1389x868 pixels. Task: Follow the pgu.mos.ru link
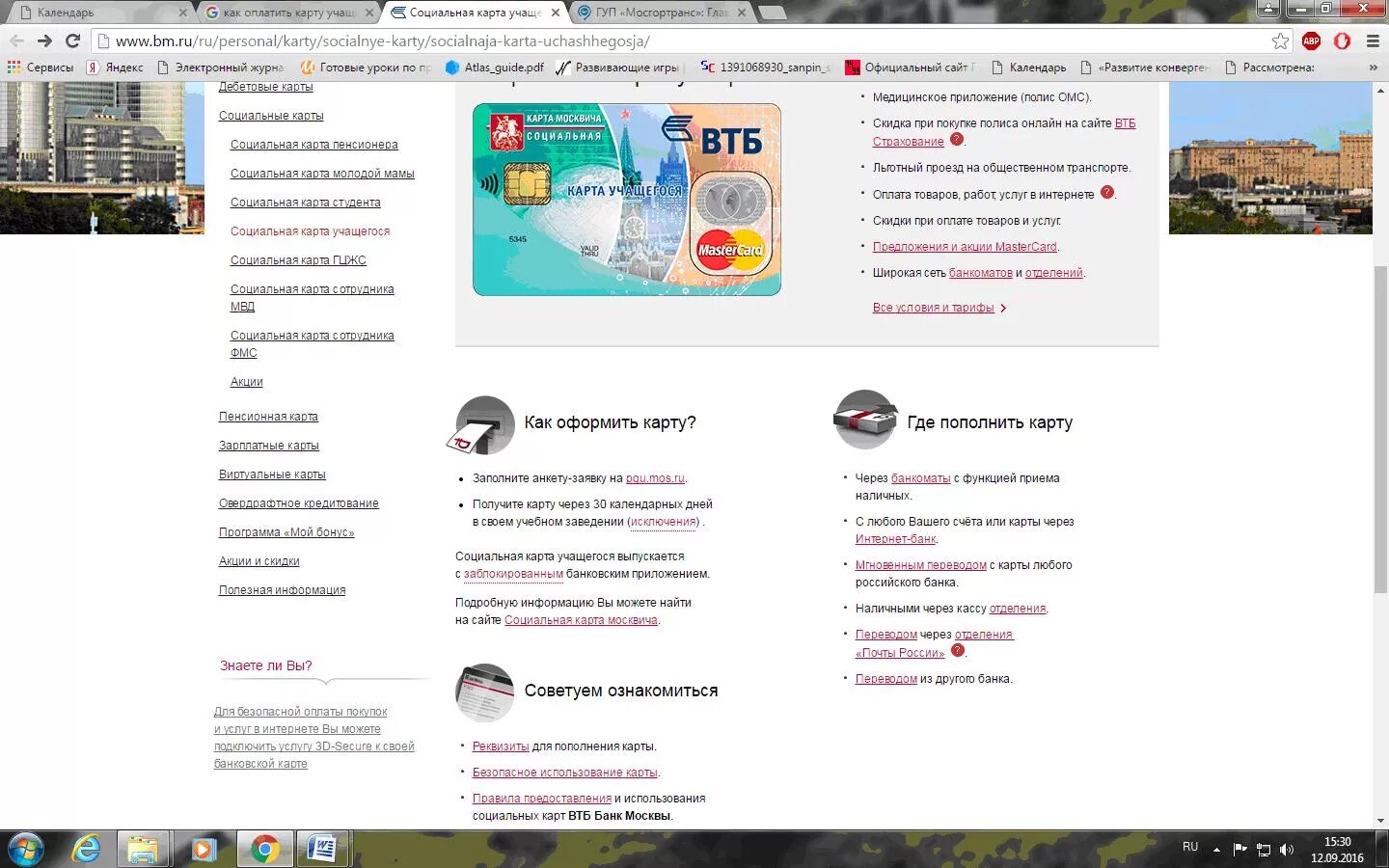pyautogui.click(x=655, y=478)
